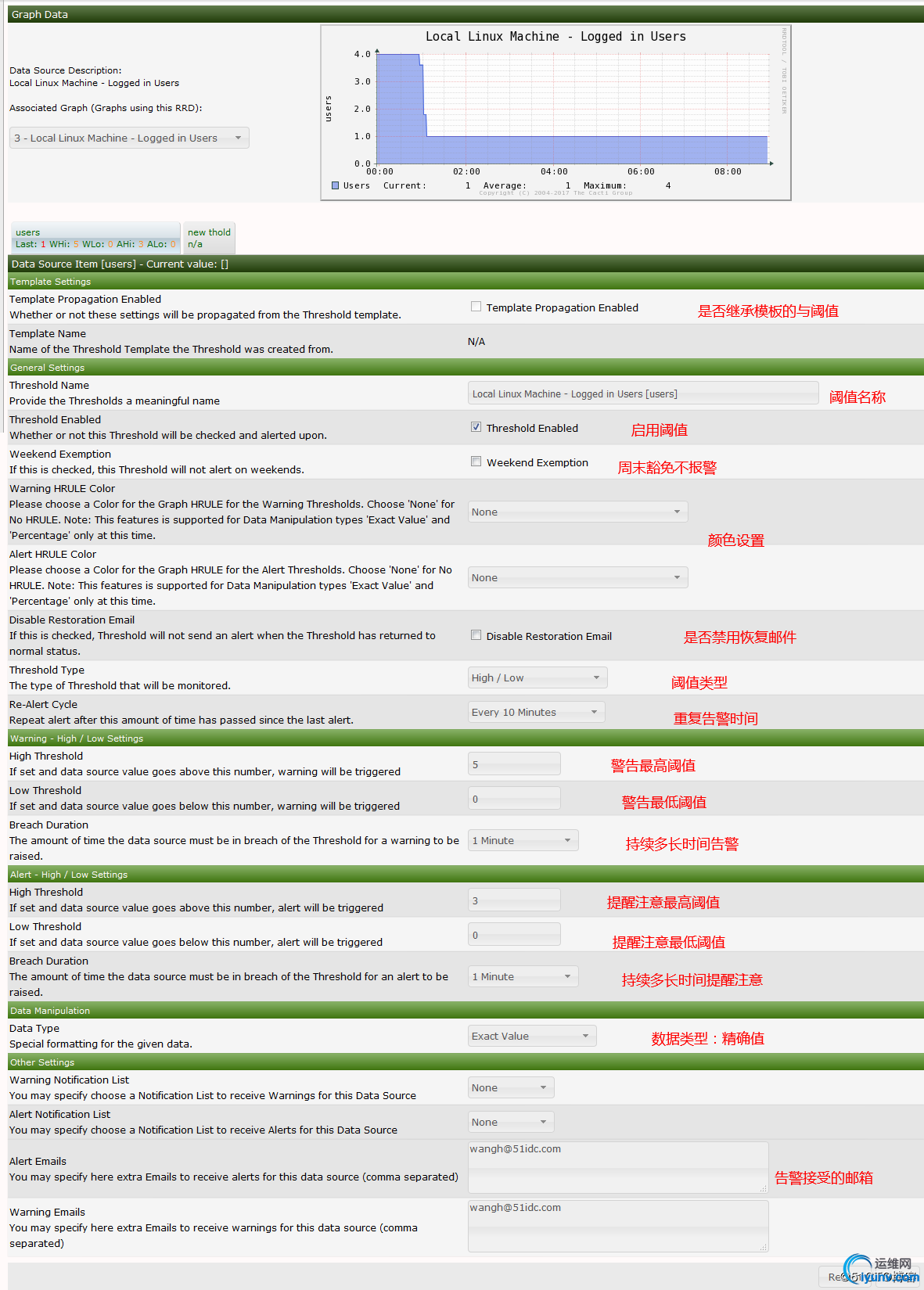
Task: Click the blue Users legend square in graph
Action: point(335,185)
